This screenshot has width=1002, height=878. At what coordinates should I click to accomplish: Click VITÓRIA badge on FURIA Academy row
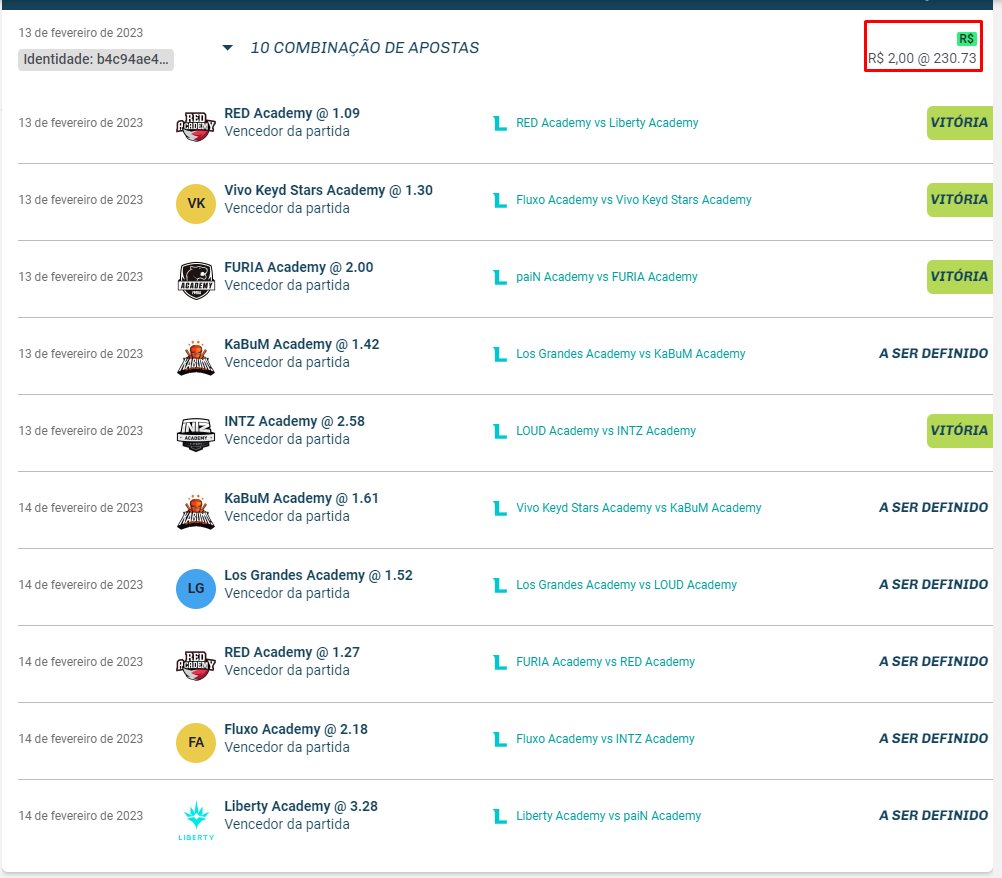tap(959, 277)
